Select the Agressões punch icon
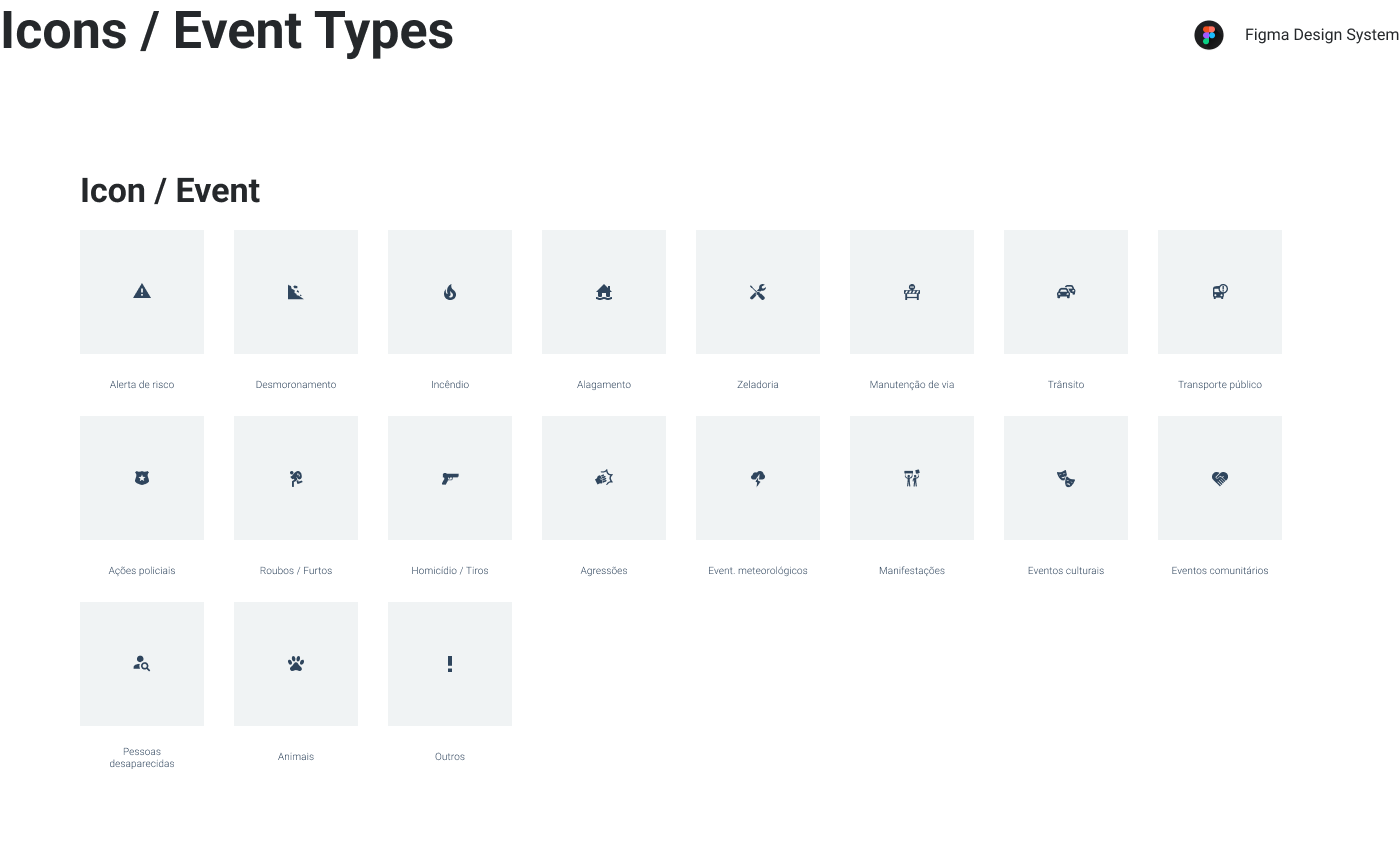The height and width of the screenshot is (850, 1400). click(604, 478)
